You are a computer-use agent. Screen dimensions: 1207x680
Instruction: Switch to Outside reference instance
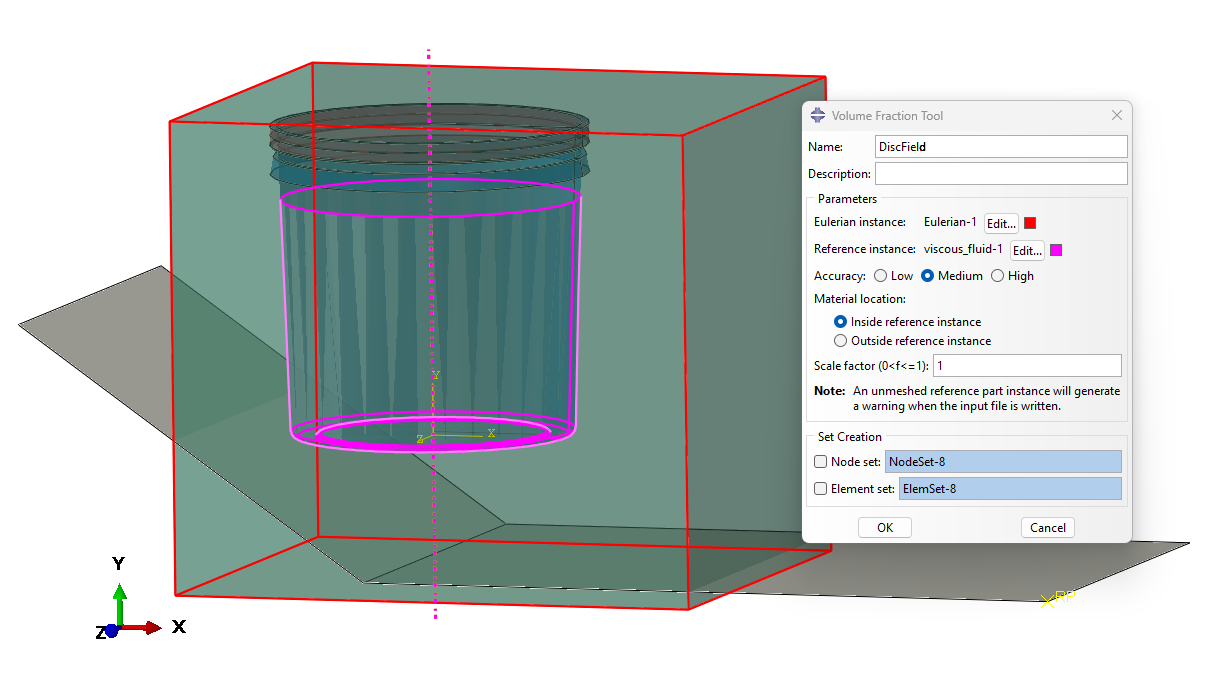(x=840, y=341)
